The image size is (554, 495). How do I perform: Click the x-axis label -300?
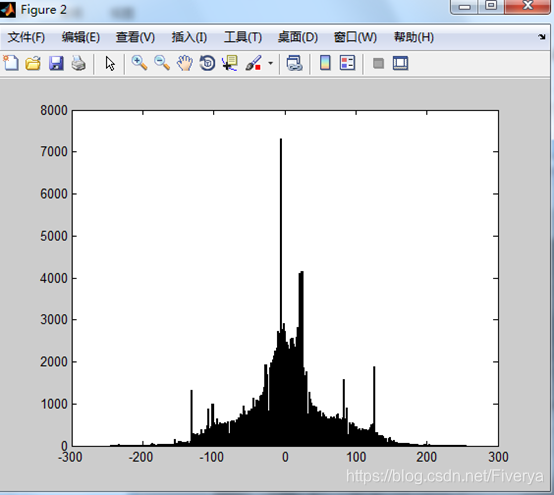pyautogui.click(x=70, y=457)
